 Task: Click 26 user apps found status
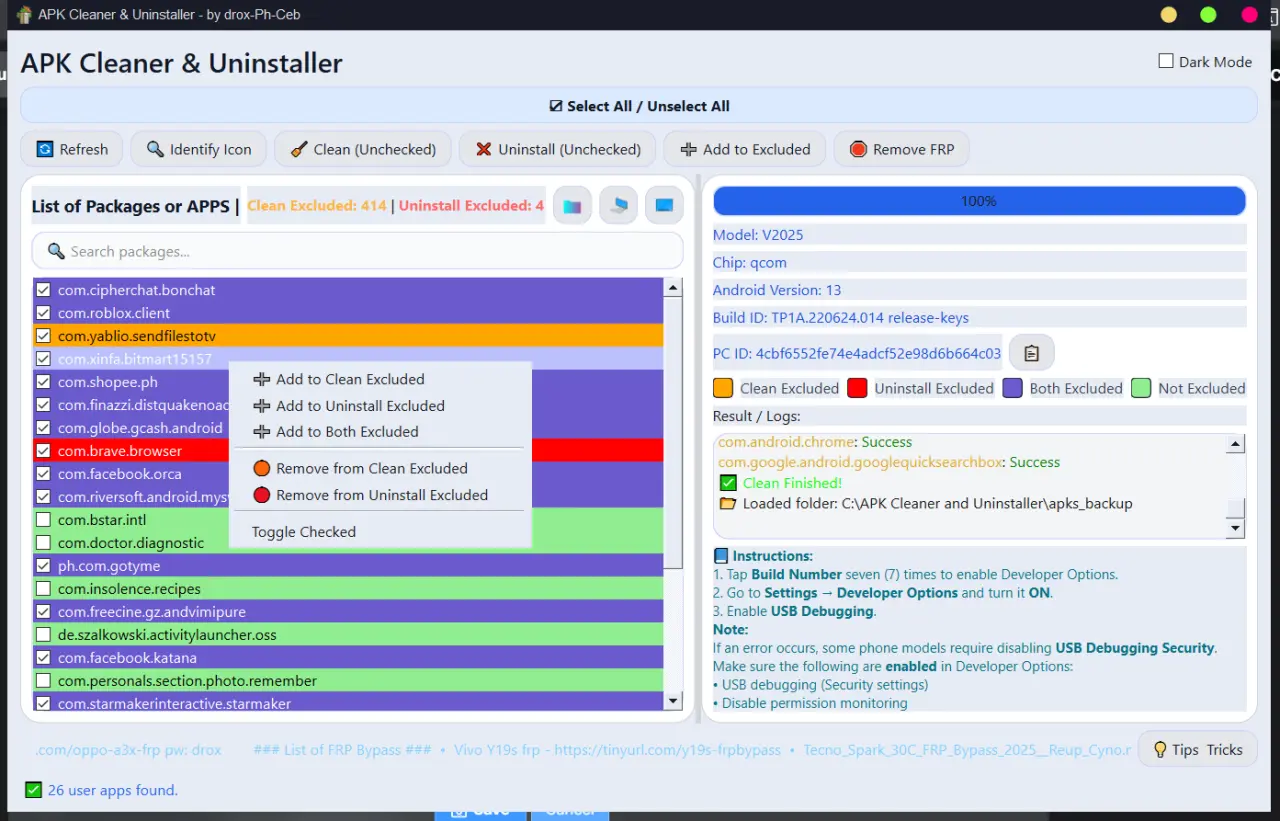click(x=112, y=790)
